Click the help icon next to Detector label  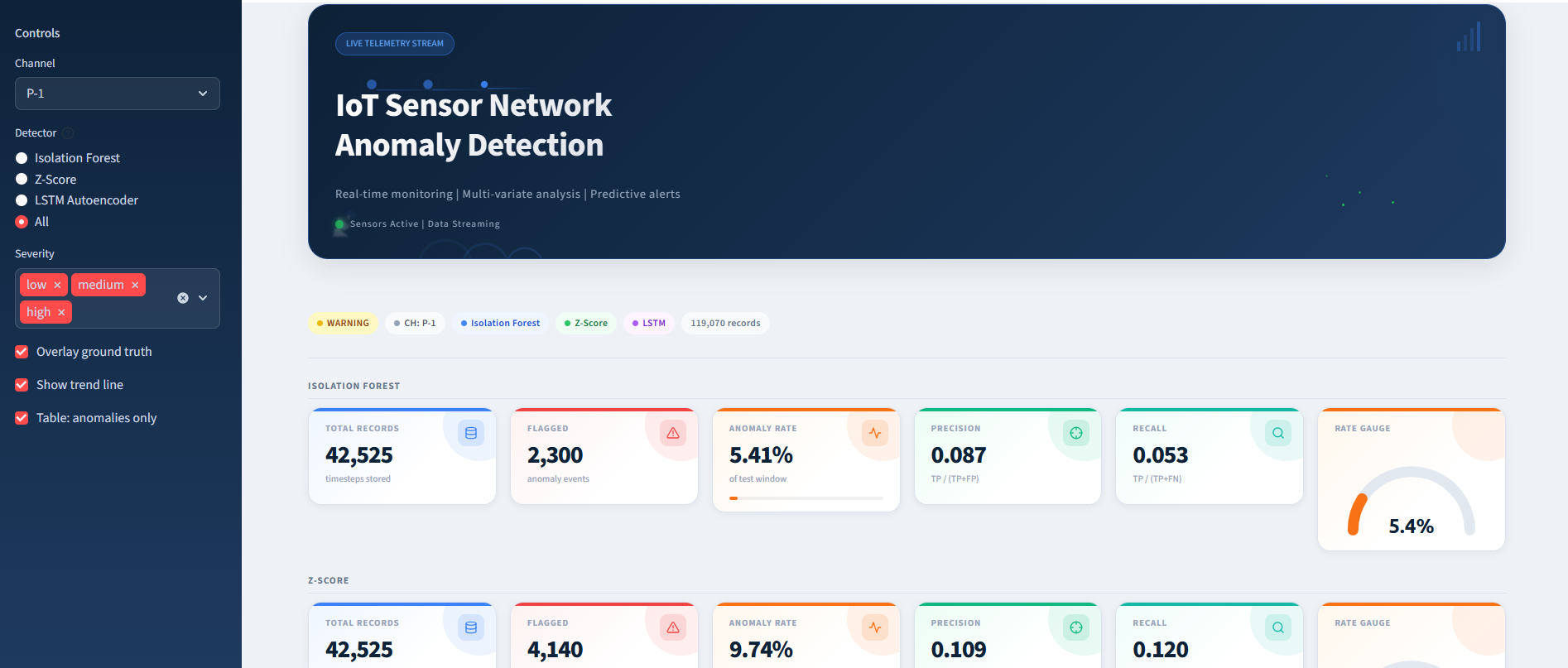pos(68,133)
